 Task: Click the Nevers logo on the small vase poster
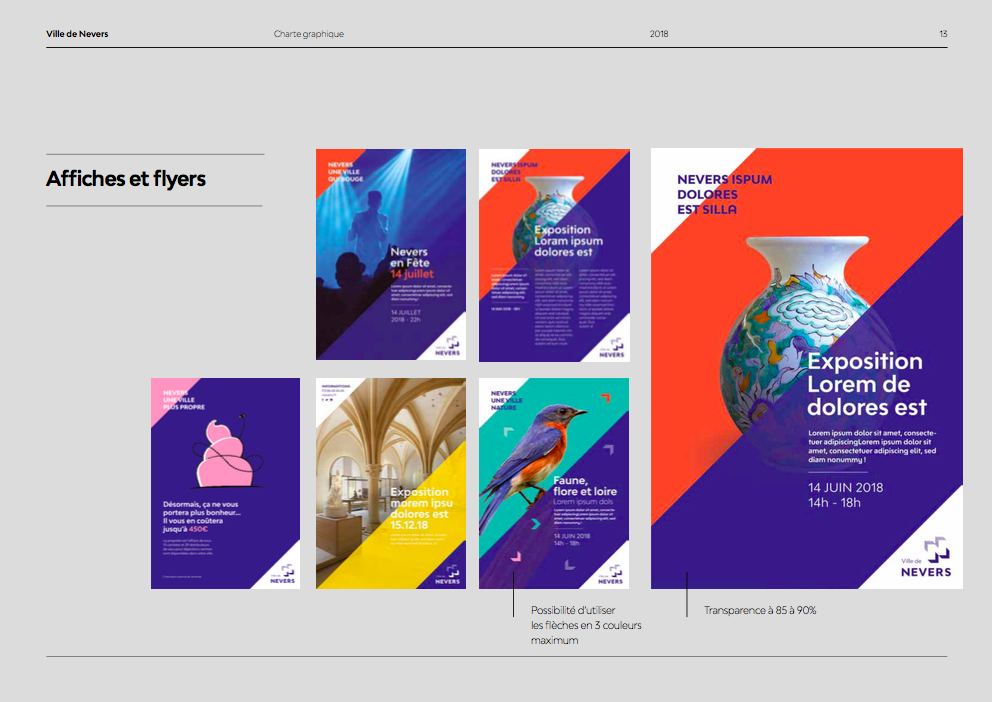coord(610,348)
